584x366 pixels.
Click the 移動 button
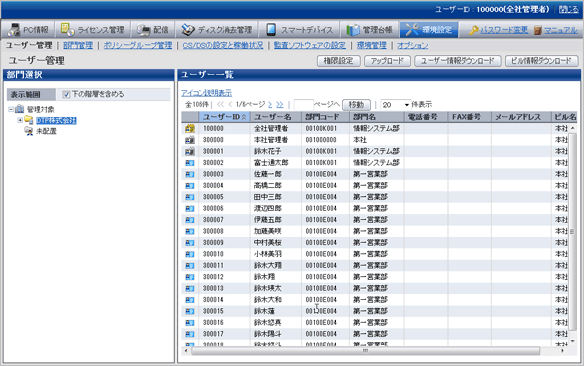coord(356,105)
